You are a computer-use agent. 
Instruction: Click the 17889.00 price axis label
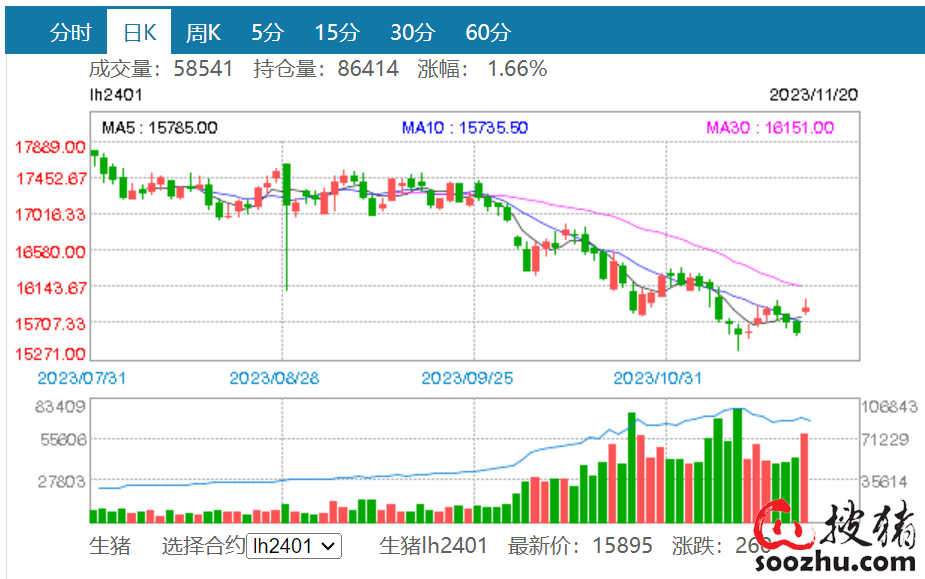click(50, 147)
